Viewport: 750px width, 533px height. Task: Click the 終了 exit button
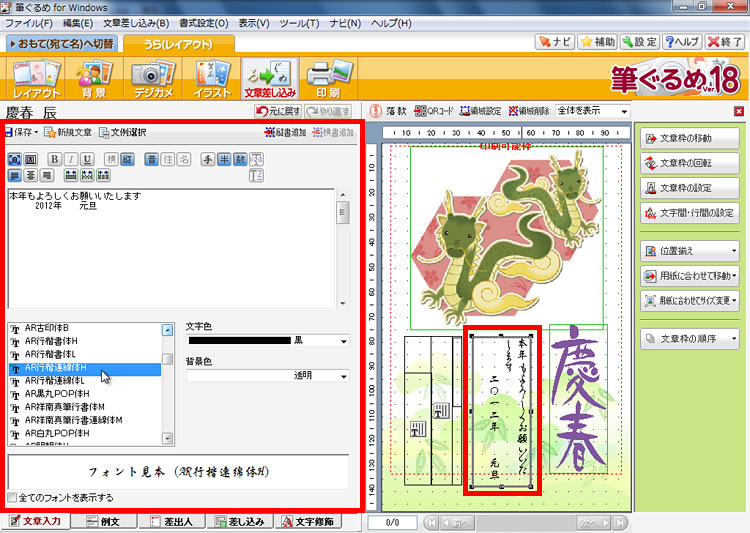click(724, 42)
